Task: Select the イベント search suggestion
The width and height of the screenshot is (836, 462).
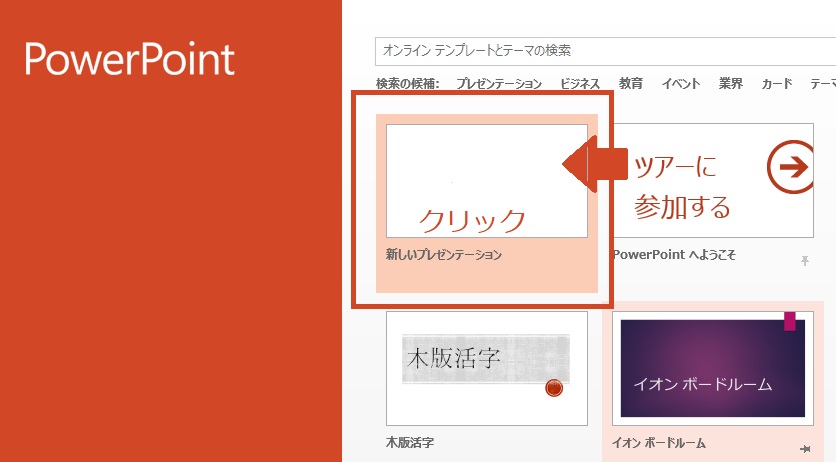Action: [x=681, y=84]
